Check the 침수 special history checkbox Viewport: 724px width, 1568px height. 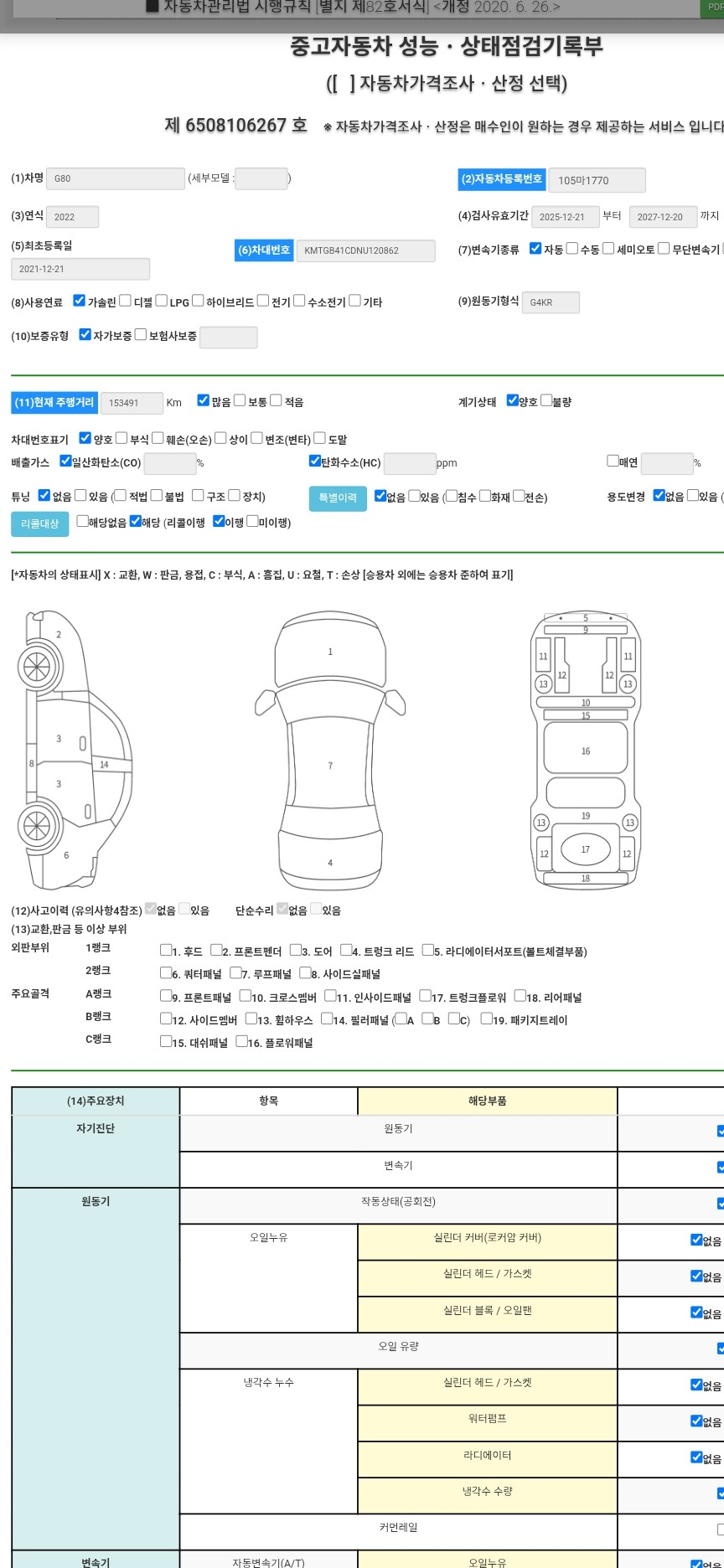pos(452,496)
